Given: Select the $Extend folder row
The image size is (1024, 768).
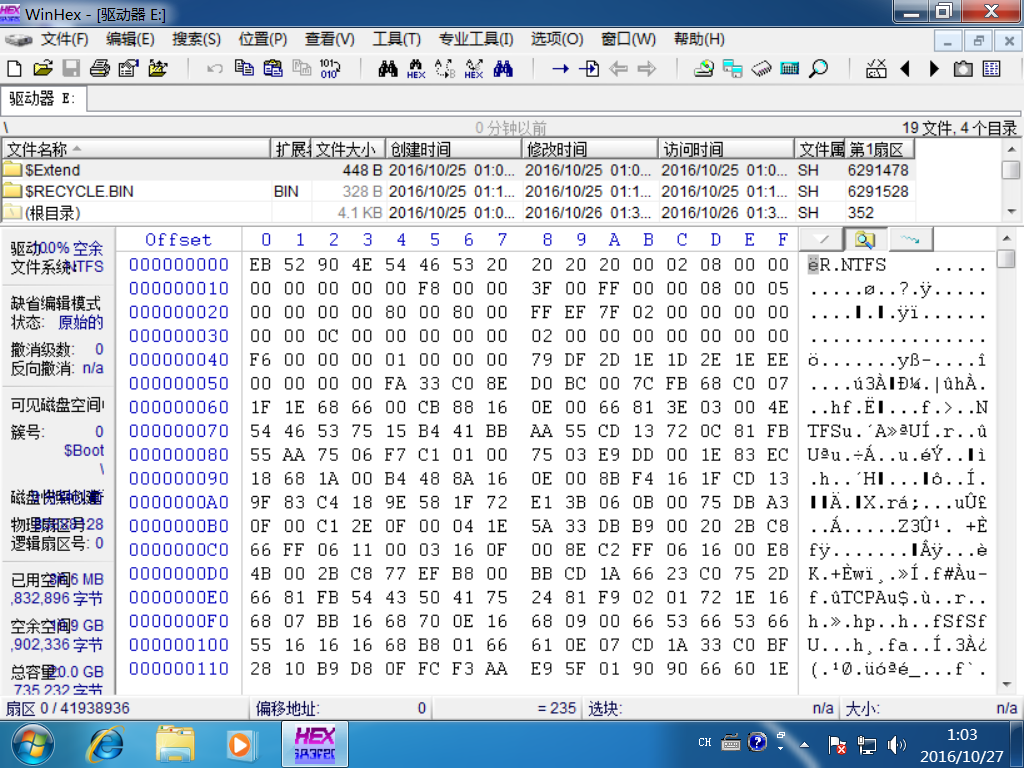Looking at the screenshot, I should pos(457,170).
